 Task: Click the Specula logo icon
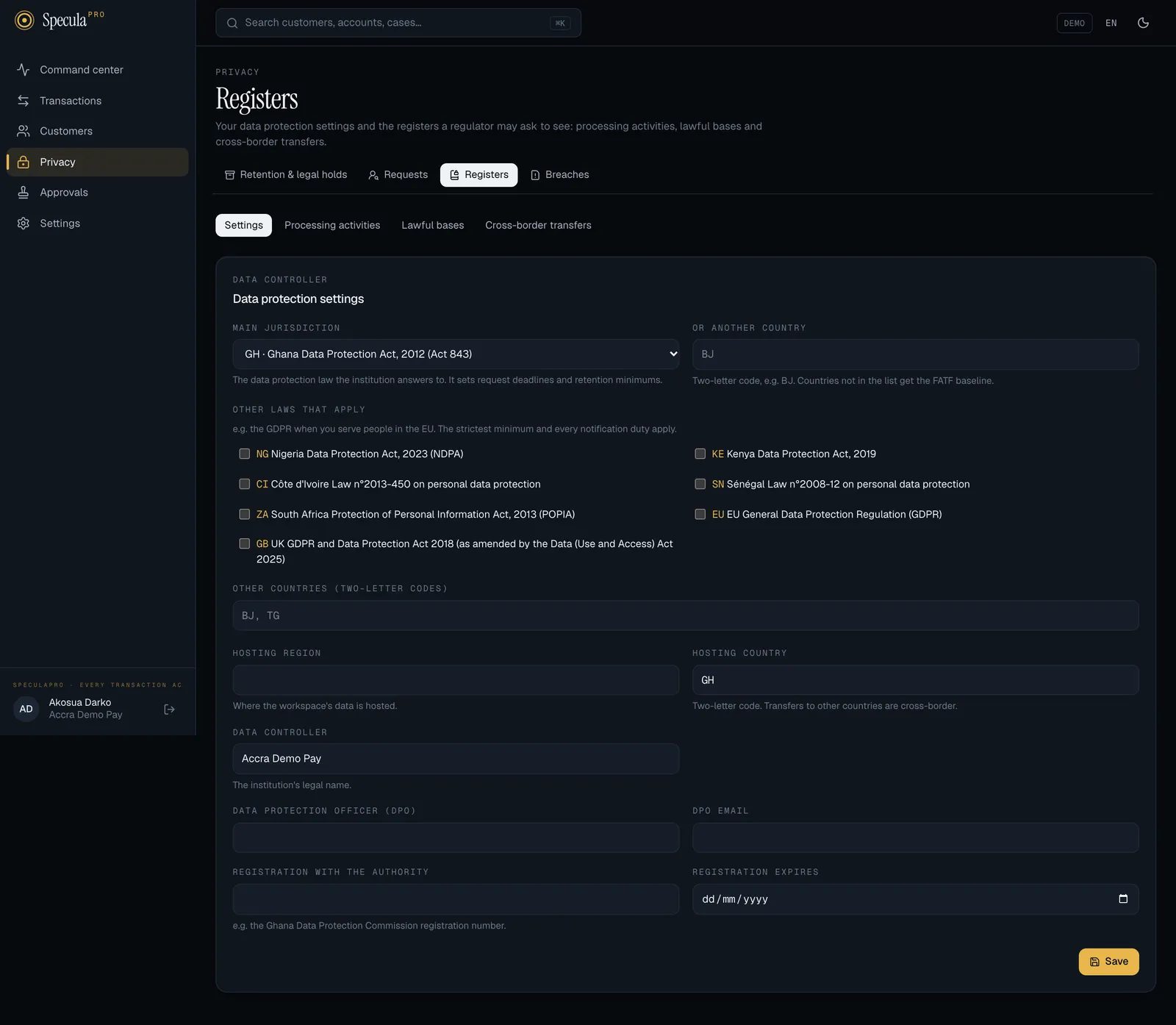(x=24, y=21)
